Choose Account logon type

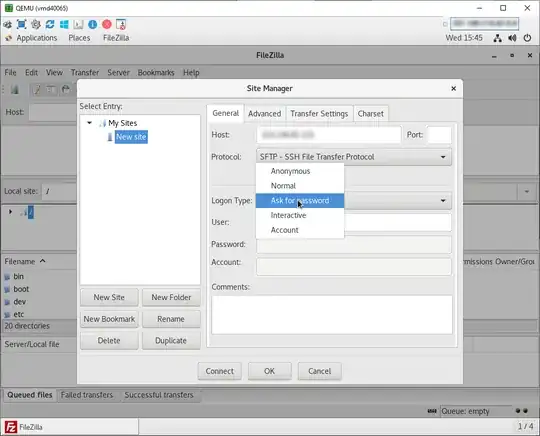pyautogui.click(x=300, y=230)
